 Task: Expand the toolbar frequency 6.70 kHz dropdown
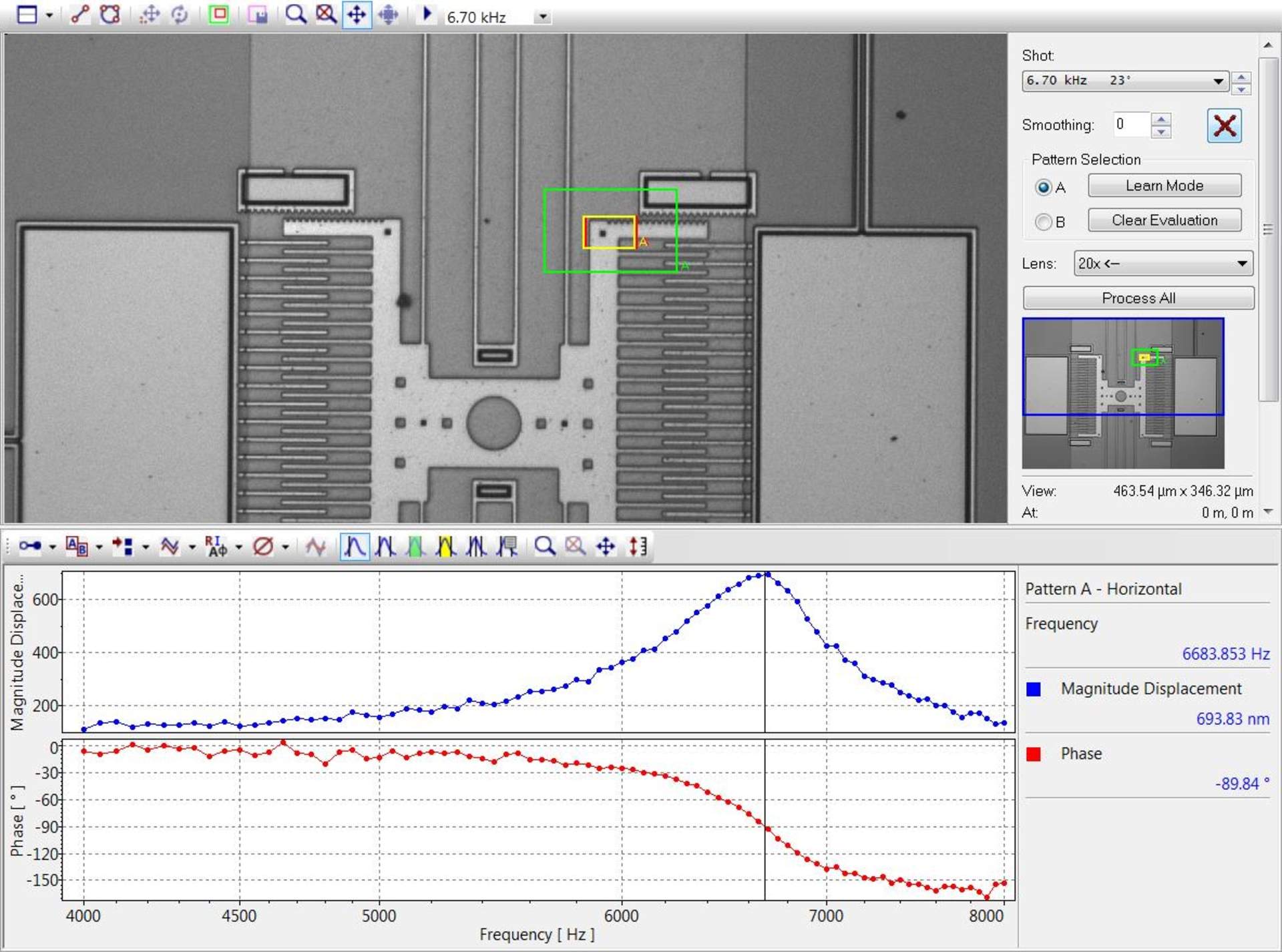click(543, 17)
